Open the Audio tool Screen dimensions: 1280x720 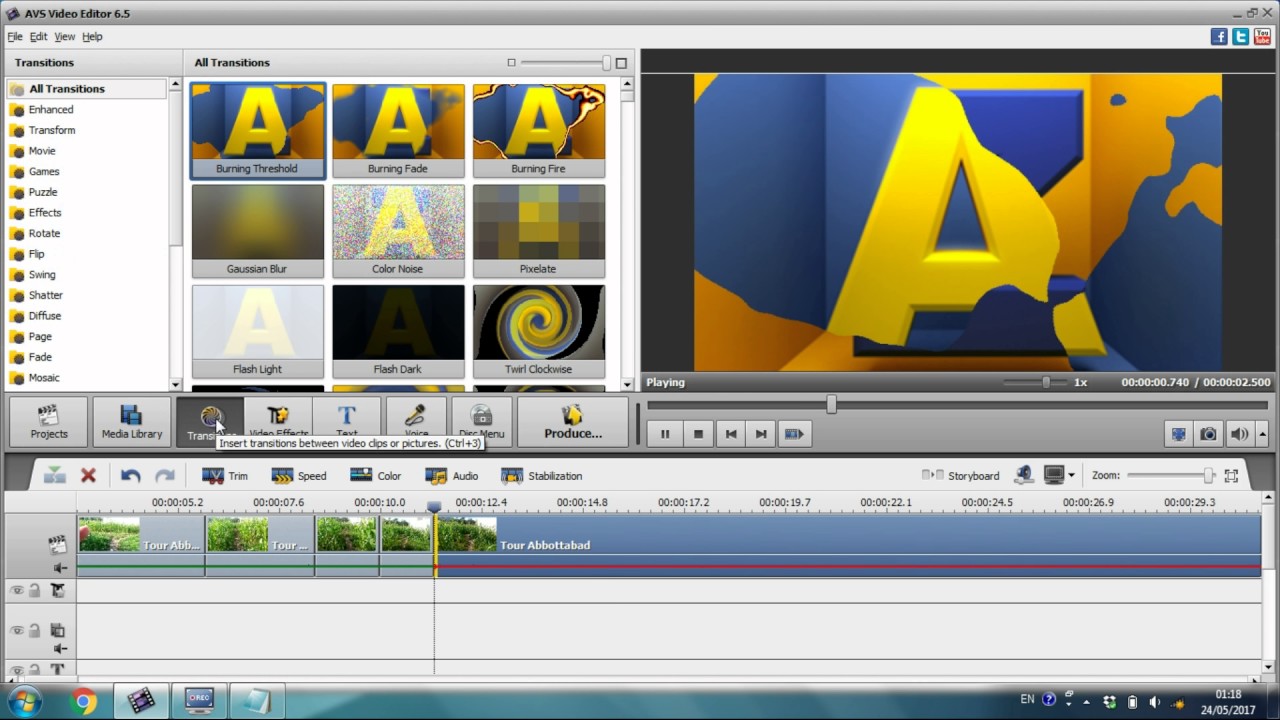(x=452, y=476)
